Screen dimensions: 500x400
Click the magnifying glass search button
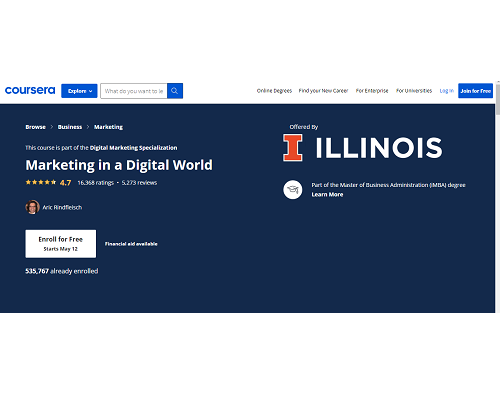(175, 91)
